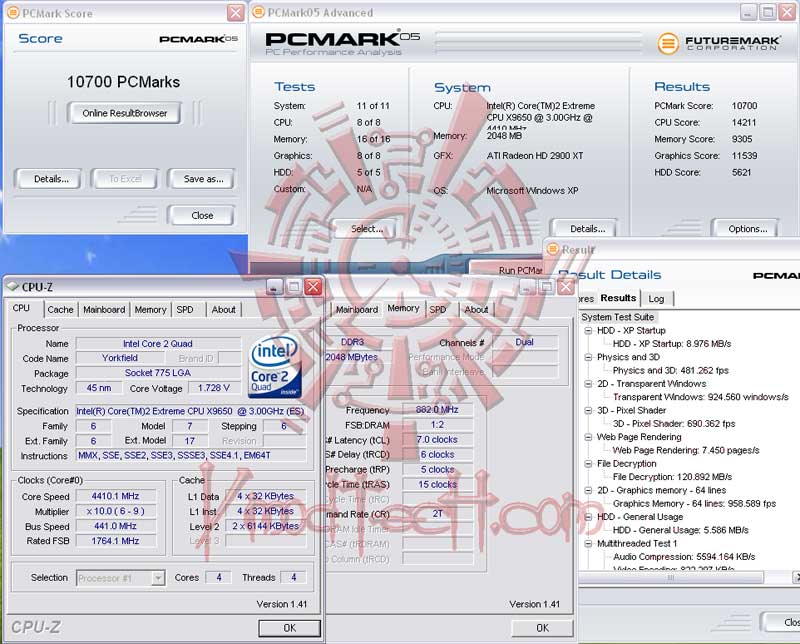Minimize the front CPU-Z window
800x644 pixels.
[274, 287]
